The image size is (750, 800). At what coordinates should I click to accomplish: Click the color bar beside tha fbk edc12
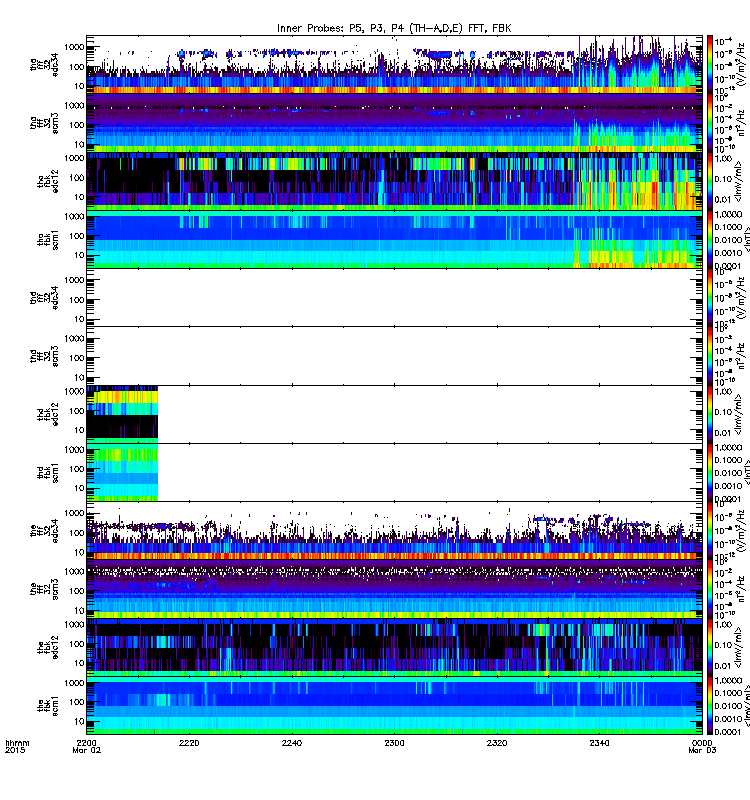[x=710, y=181]
